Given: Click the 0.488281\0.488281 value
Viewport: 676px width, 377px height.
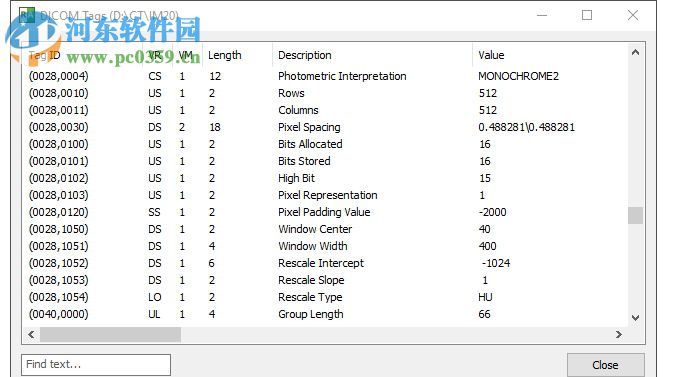Looking at the screenshot, I should [526, 127].
